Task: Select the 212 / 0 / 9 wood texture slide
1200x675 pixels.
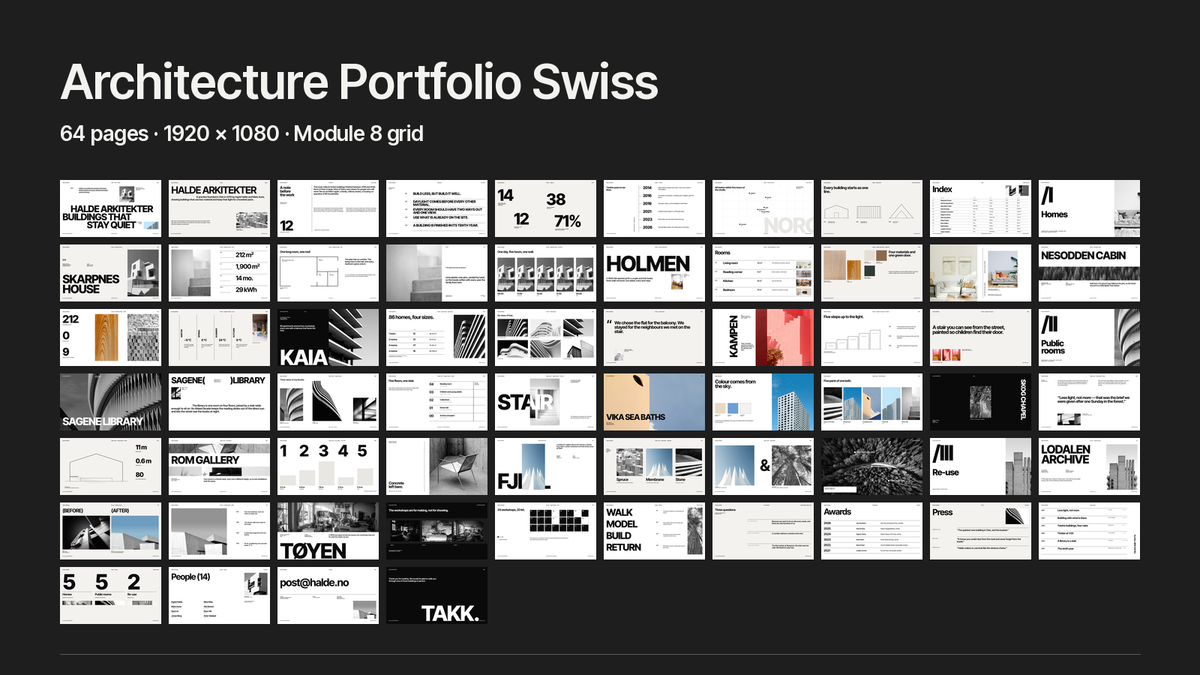Action: pos(111,338)
